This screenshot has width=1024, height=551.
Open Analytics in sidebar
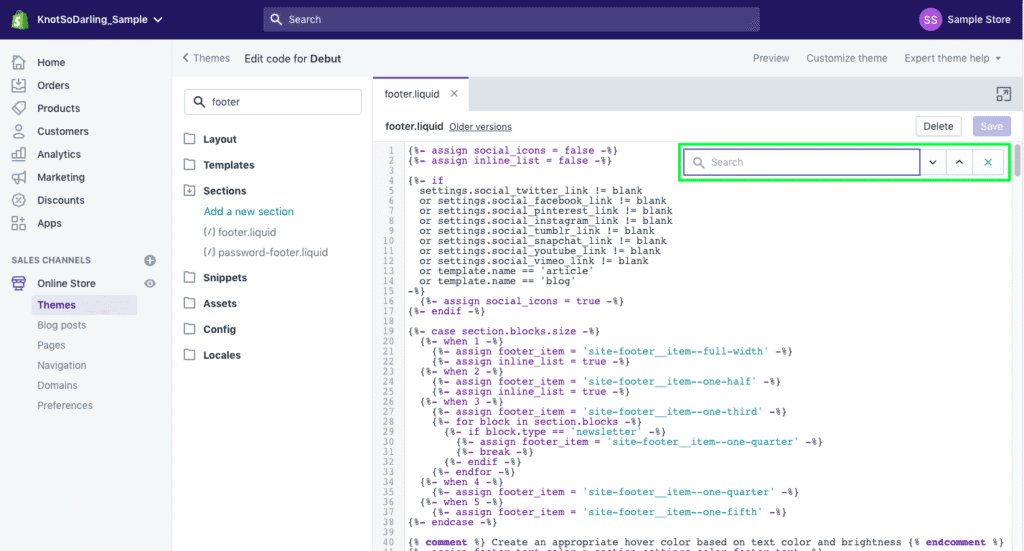click(59, 154)
